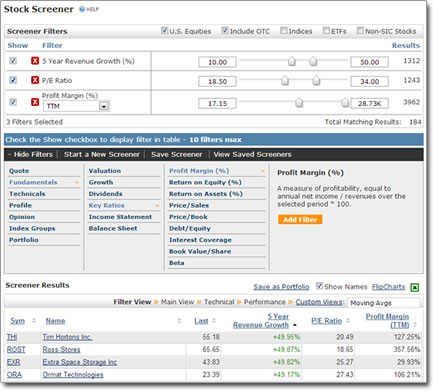Viewport: 433px width, 390px height.
Task: Select Profit Margin (%) in ratios list
Action: click(x=199, y=171)
